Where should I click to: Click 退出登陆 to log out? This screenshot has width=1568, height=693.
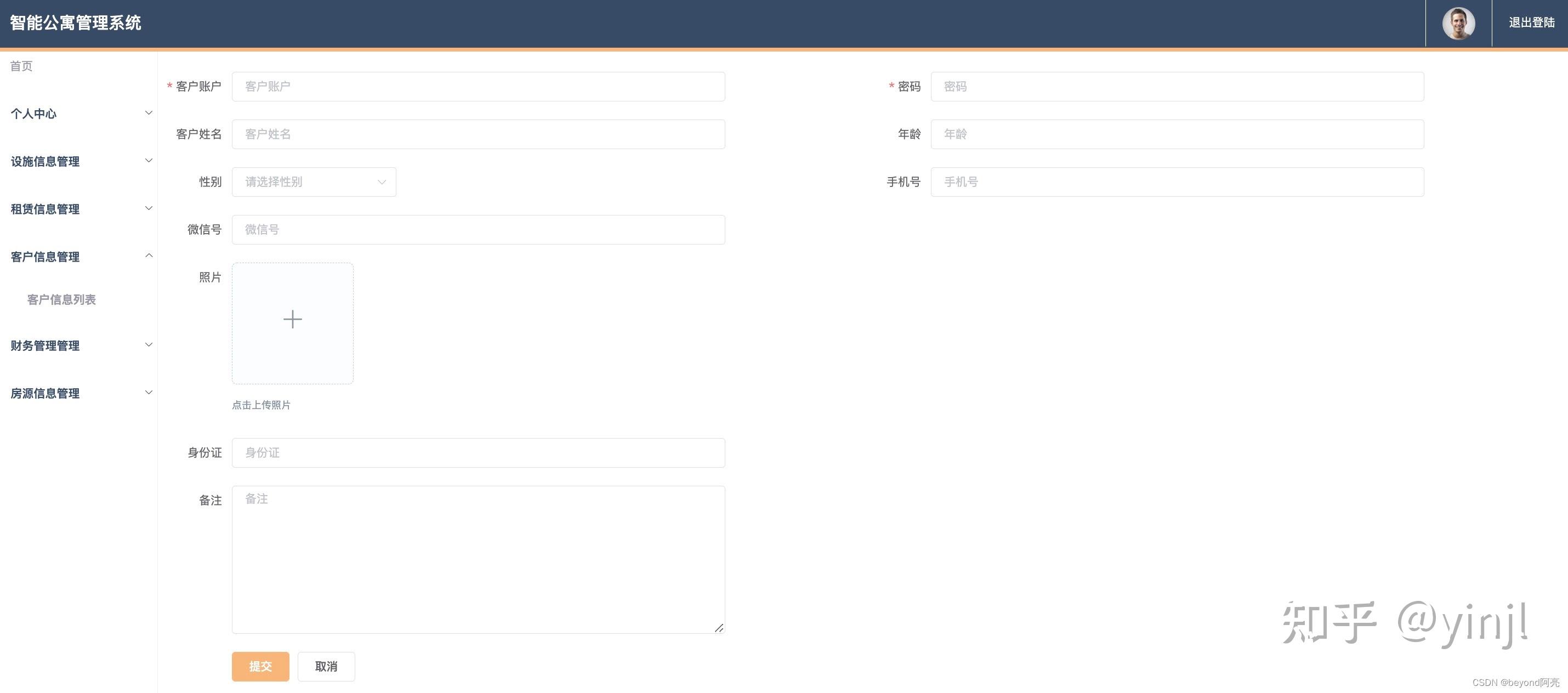(x=1530, y=22)
